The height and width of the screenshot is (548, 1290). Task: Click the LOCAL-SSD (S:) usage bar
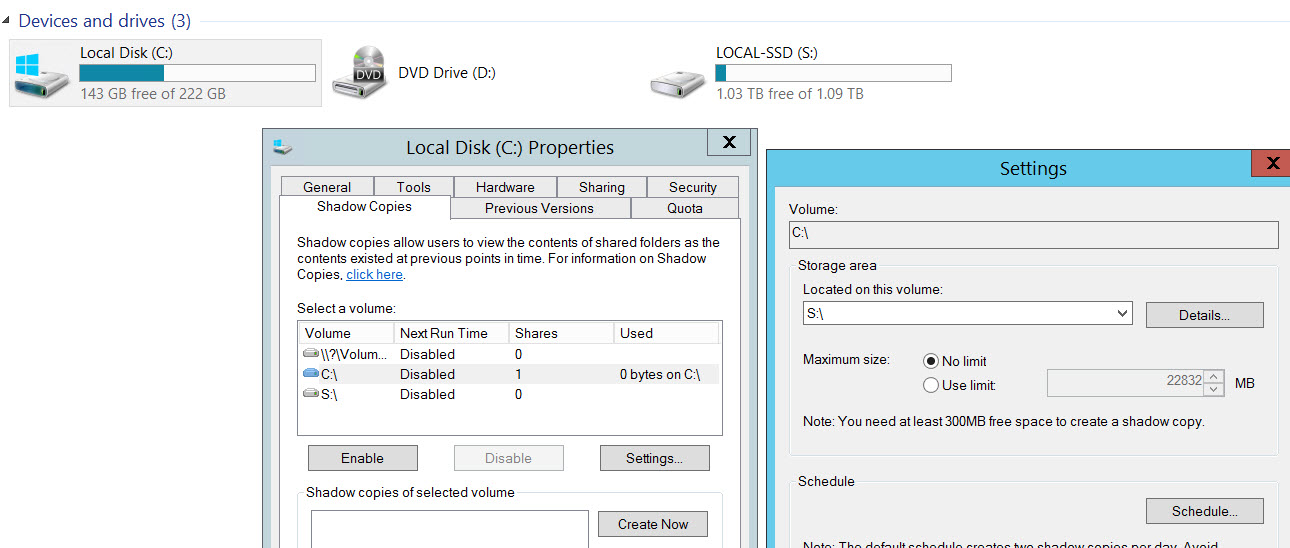[x=833, y=73]
